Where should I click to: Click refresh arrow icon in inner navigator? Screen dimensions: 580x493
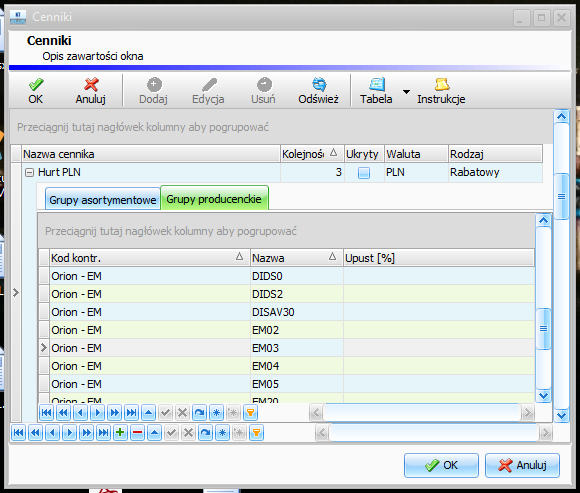[199, 412]
